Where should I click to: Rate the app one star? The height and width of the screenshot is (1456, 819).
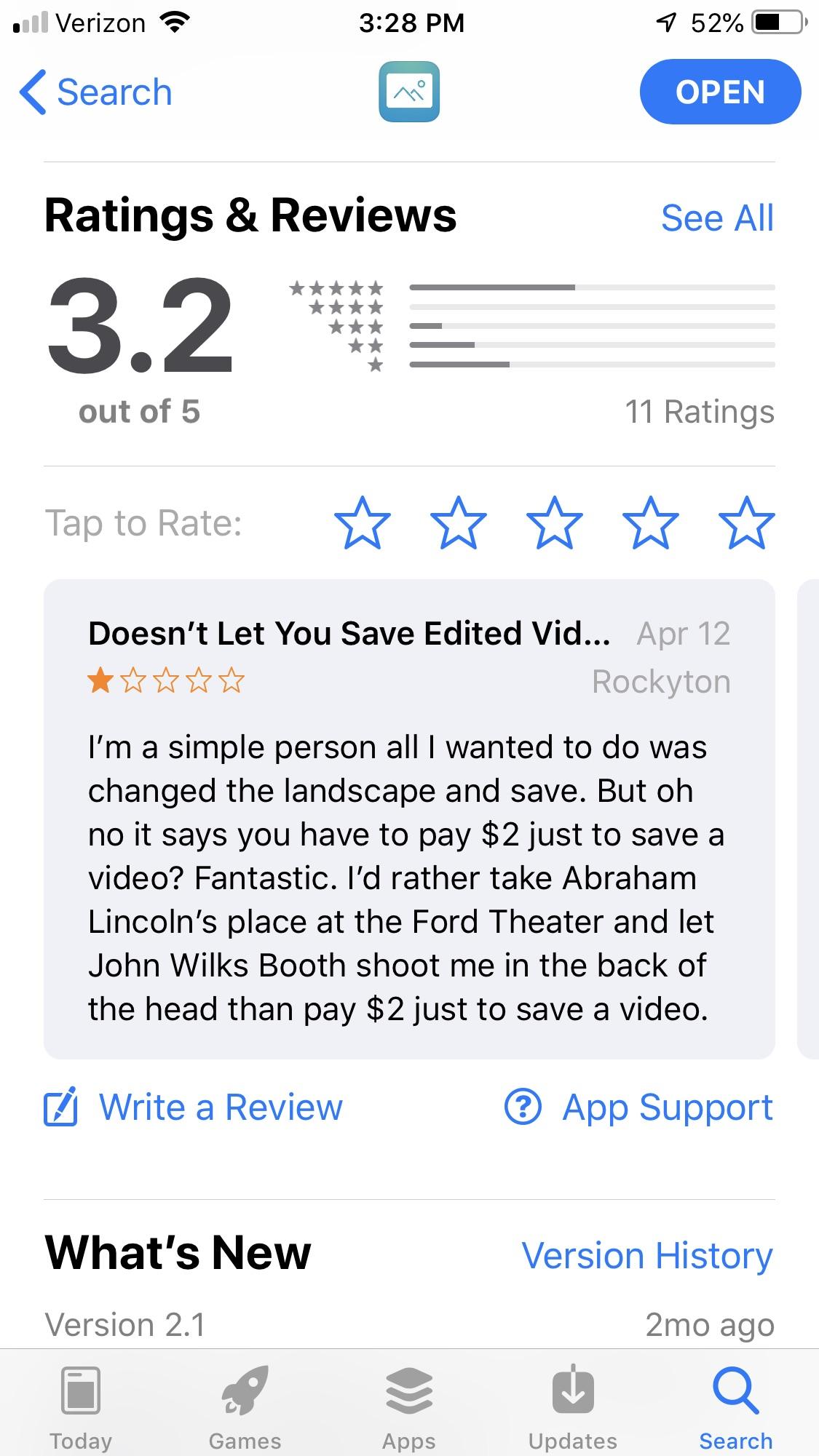[363, 522]
